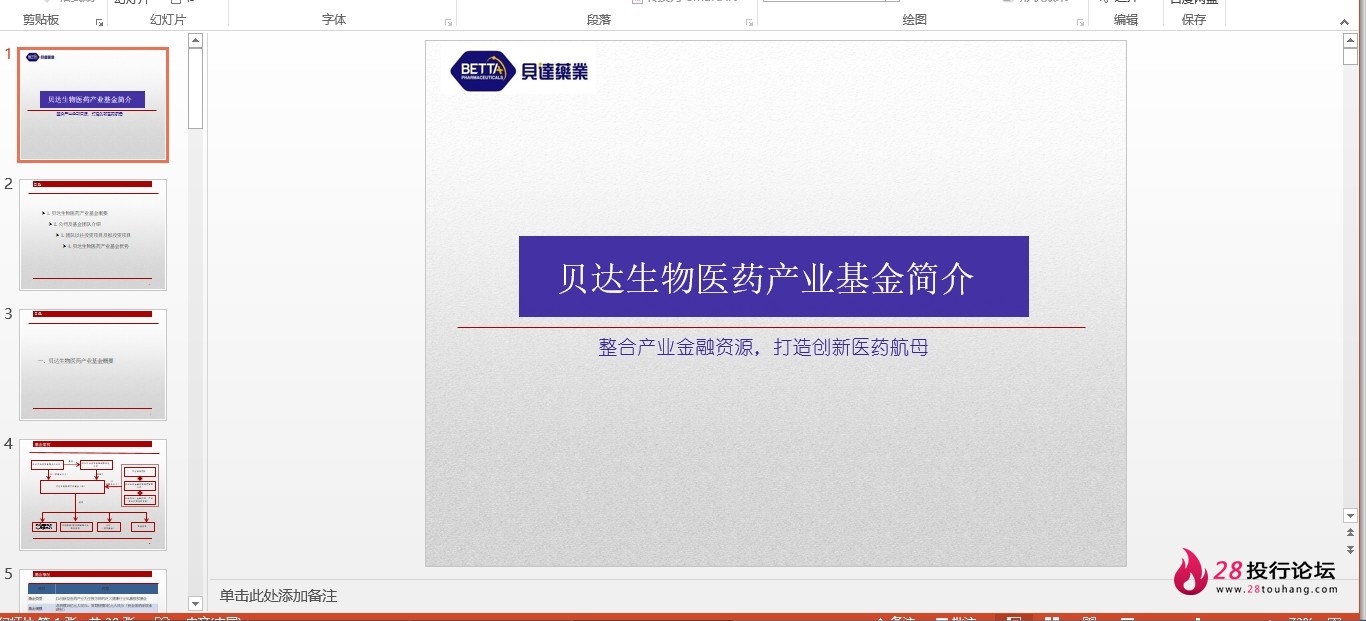Click thumbnail panel scrollbar thumb
This screenshot has height=621, width=1366.
[x=196, y=88]
